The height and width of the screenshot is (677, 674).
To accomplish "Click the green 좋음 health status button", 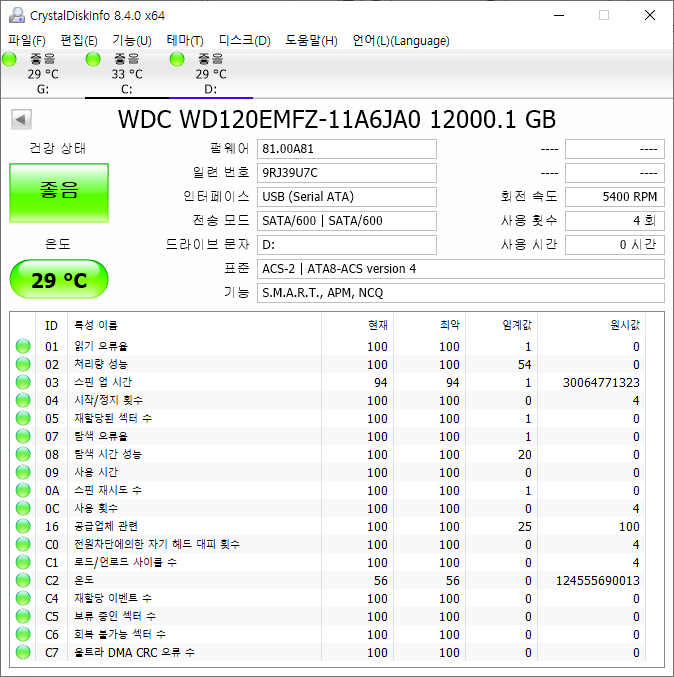I will 59,193.
